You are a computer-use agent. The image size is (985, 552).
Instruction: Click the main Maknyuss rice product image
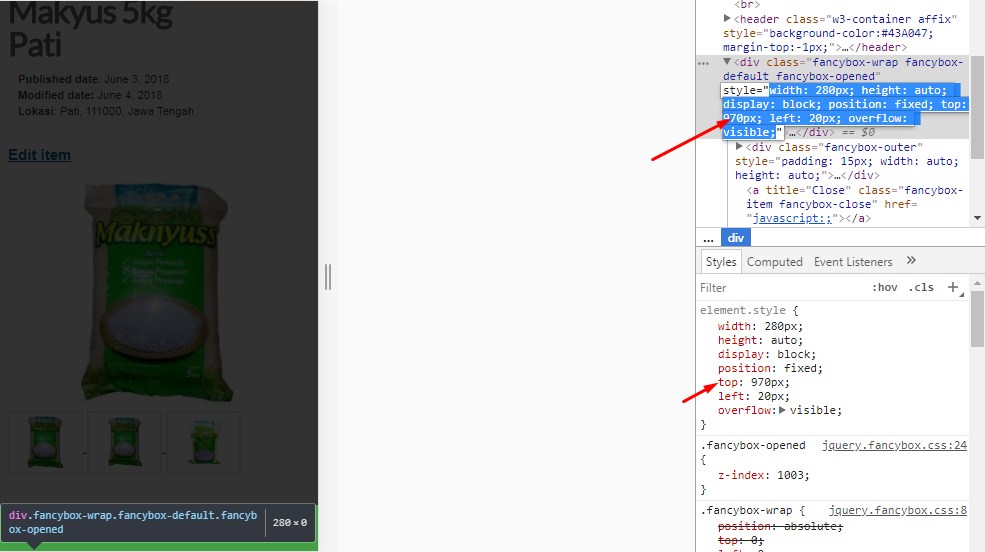tap(156, 293)
